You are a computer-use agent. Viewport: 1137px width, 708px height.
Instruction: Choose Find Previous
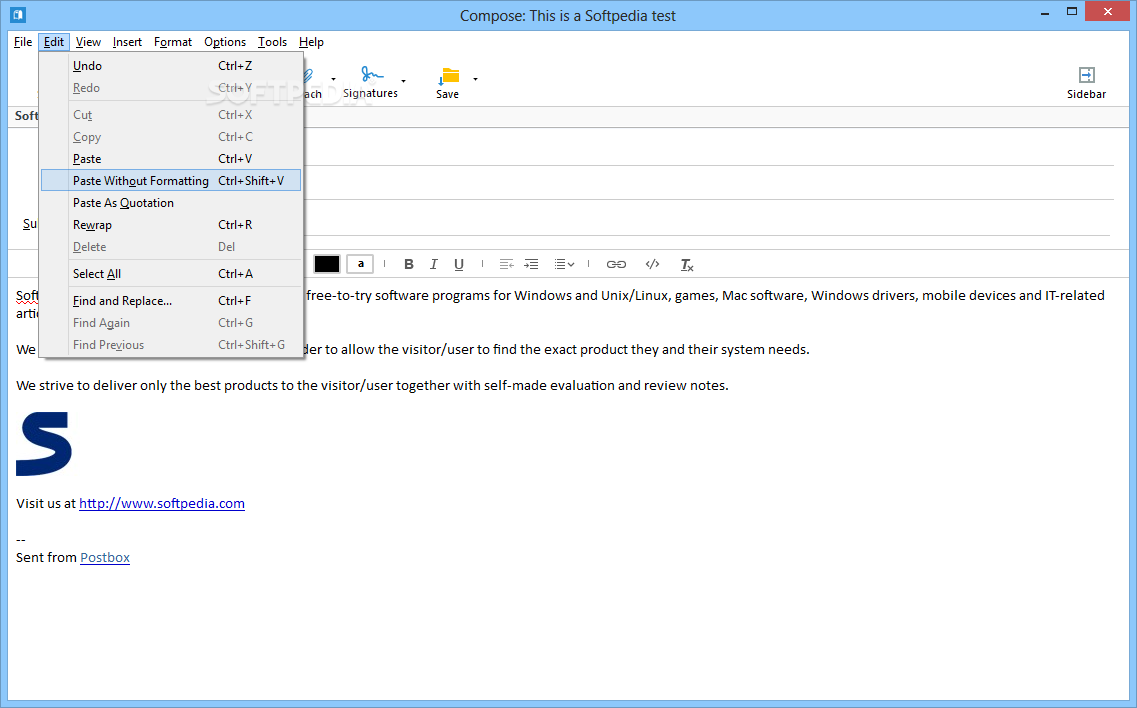(x=171, y=345)
